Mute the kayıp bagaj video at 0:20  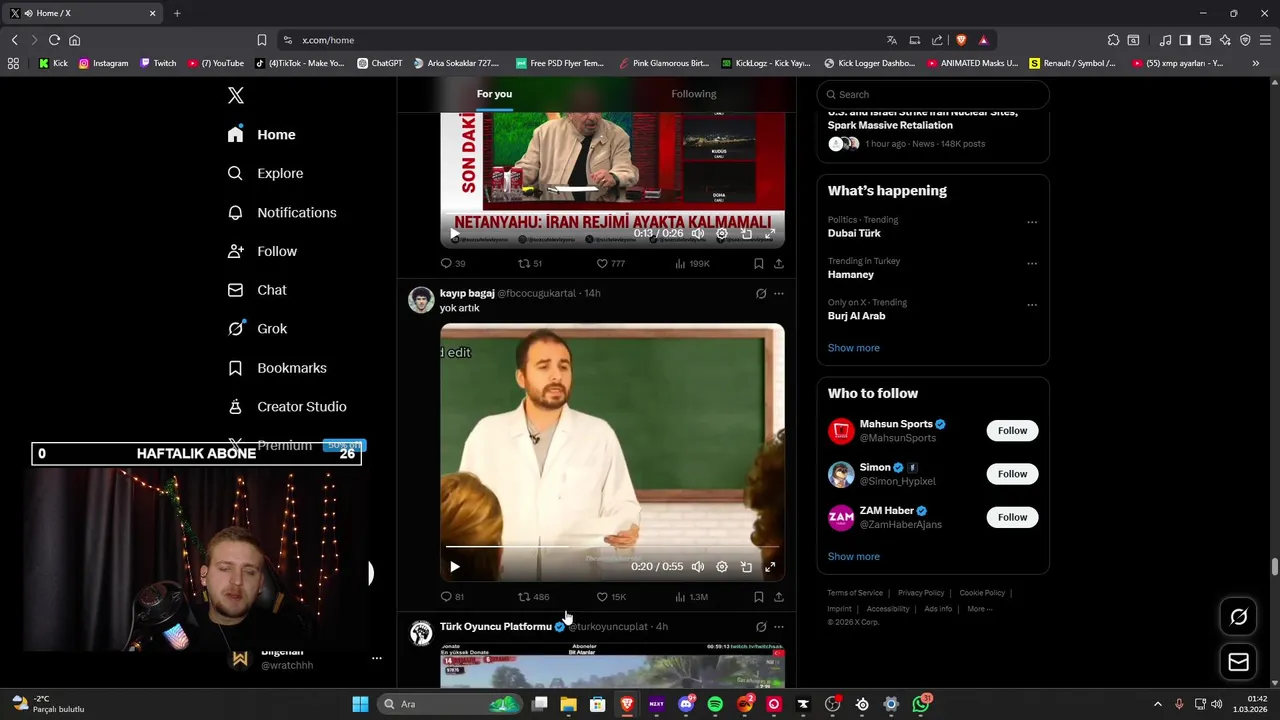[698, 567]
